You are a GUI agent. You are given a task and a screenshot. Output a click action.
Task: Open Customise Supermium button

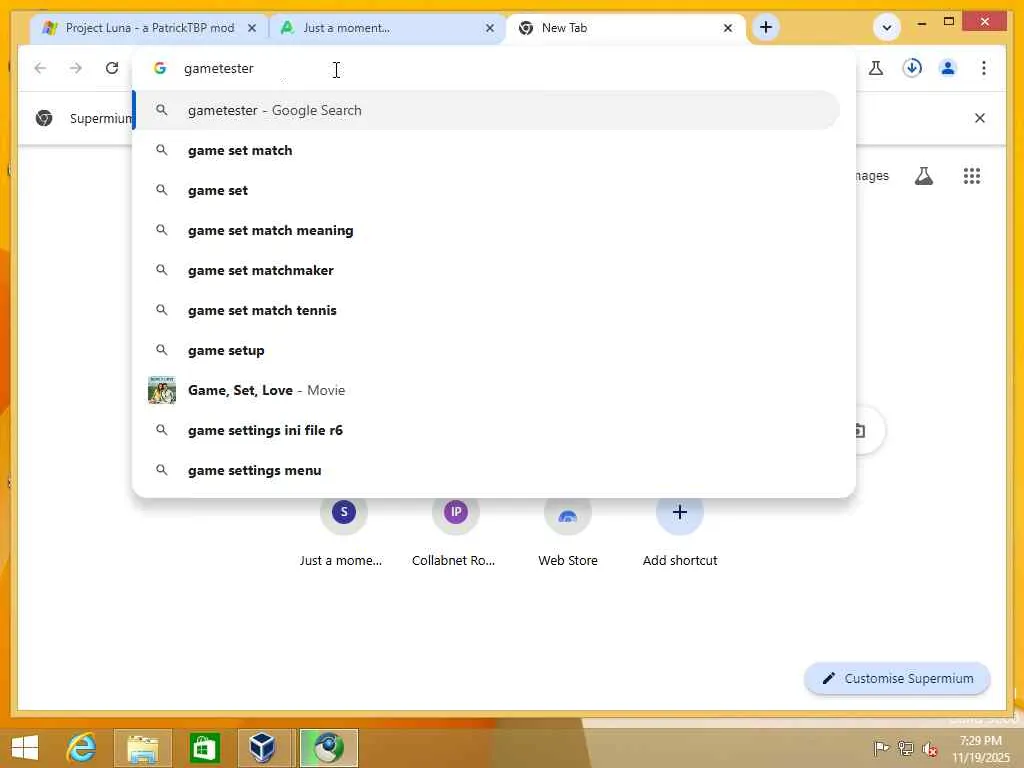click(x=897, y=679)
